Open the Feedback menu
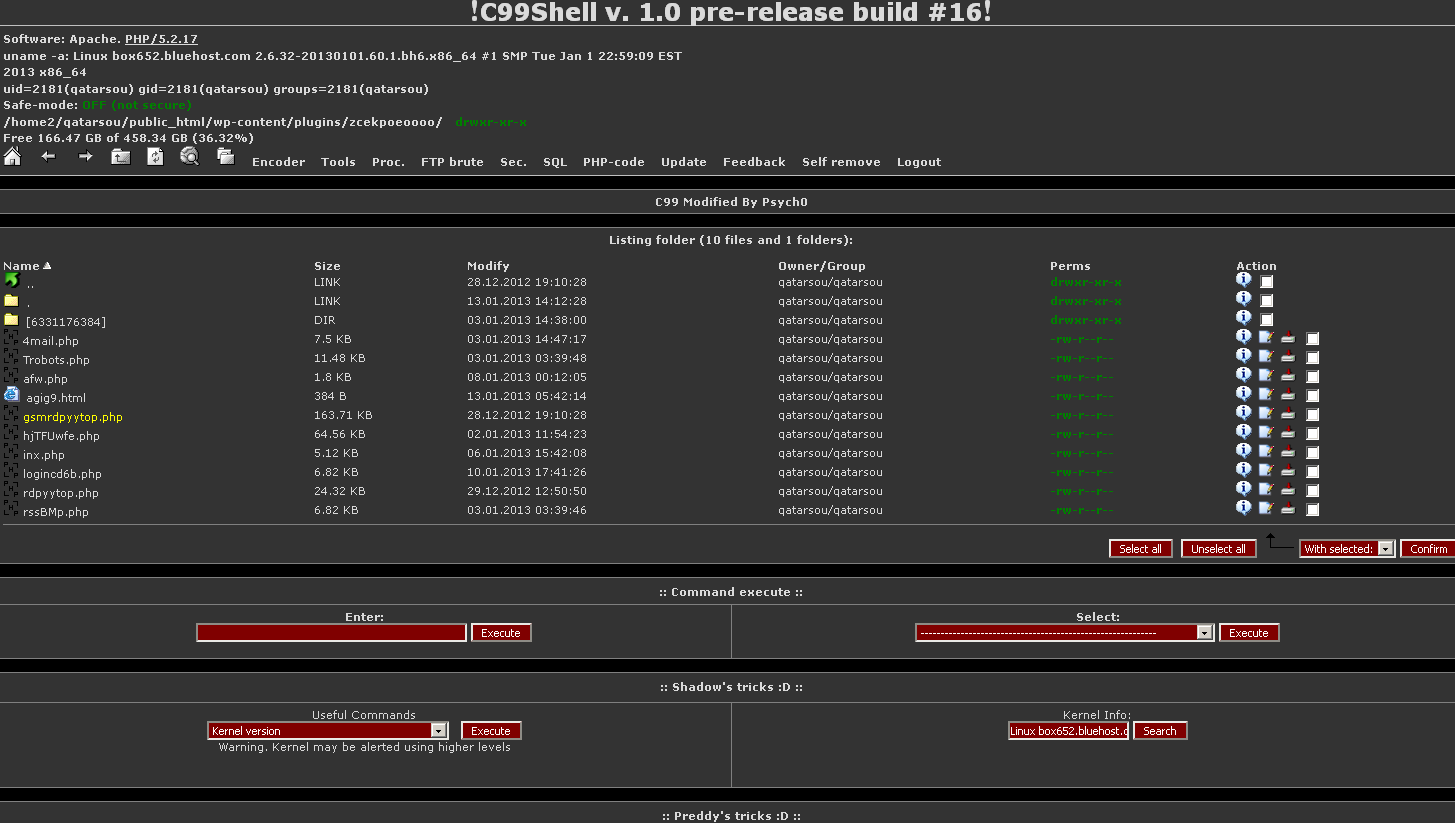Screen dimensions: 1455x823 point(754,162)
